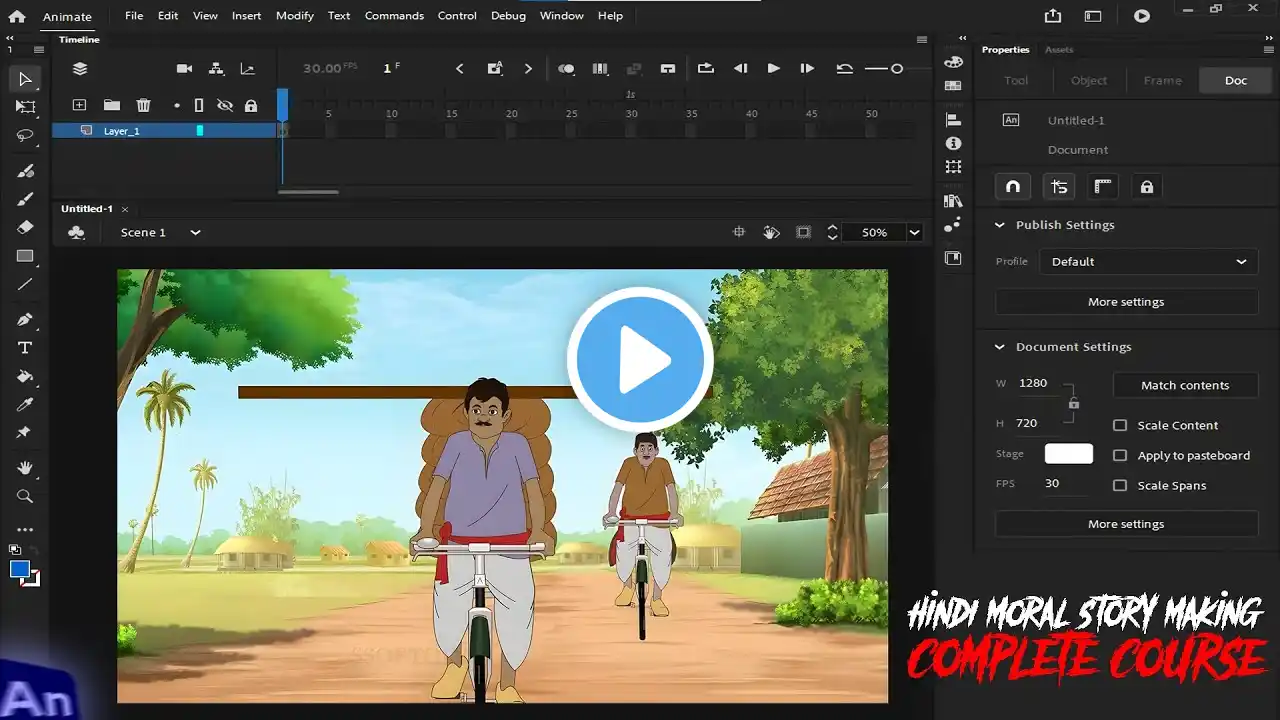Select the Lasso tool in the toolbar
The image size is (1280, 720).
25,135
